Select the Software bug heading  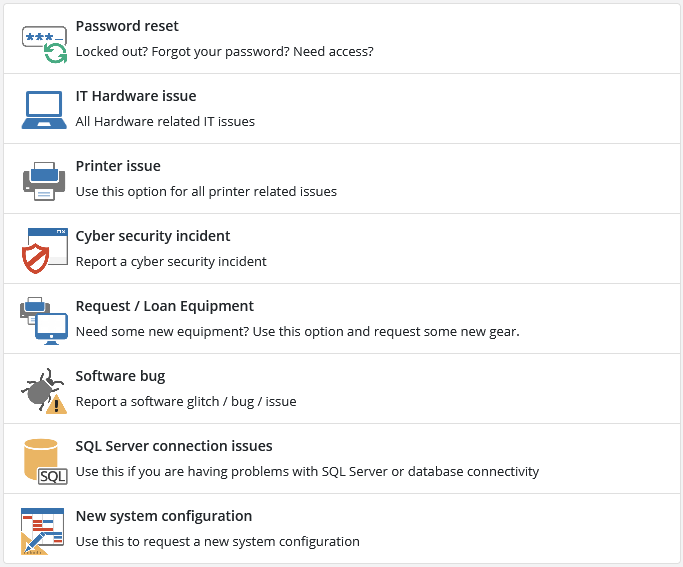(120, 376)
